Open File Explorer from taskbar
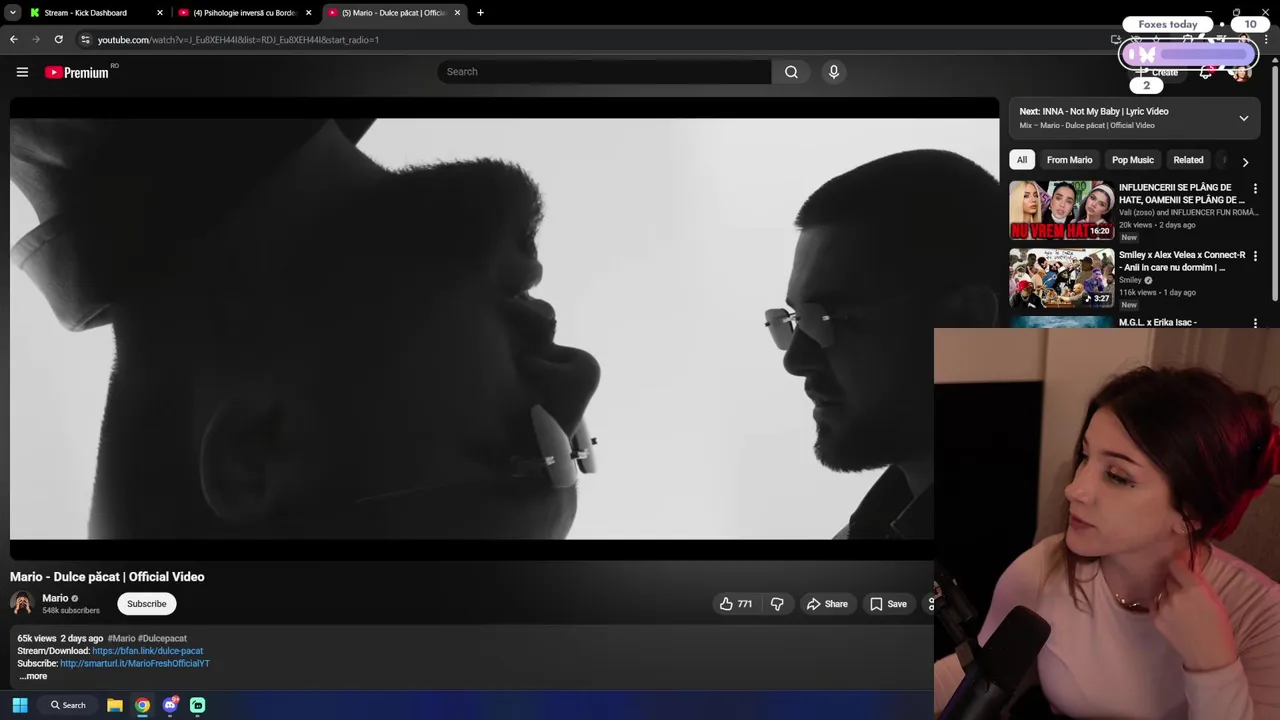 114,705
